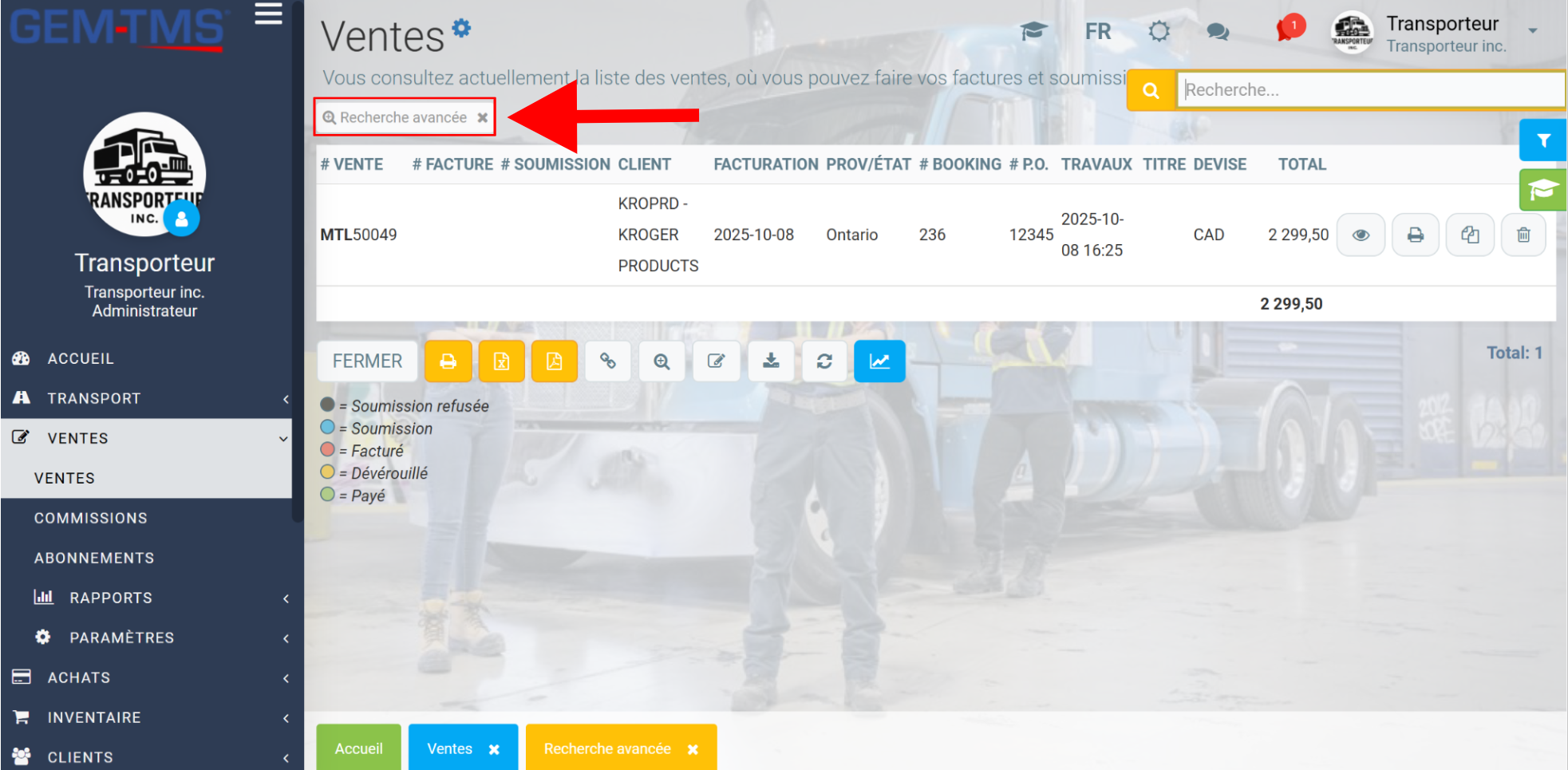Click the FERMER button
Image resolution: width=1568 pixels, height=770 pixels.
click(367, 361)
